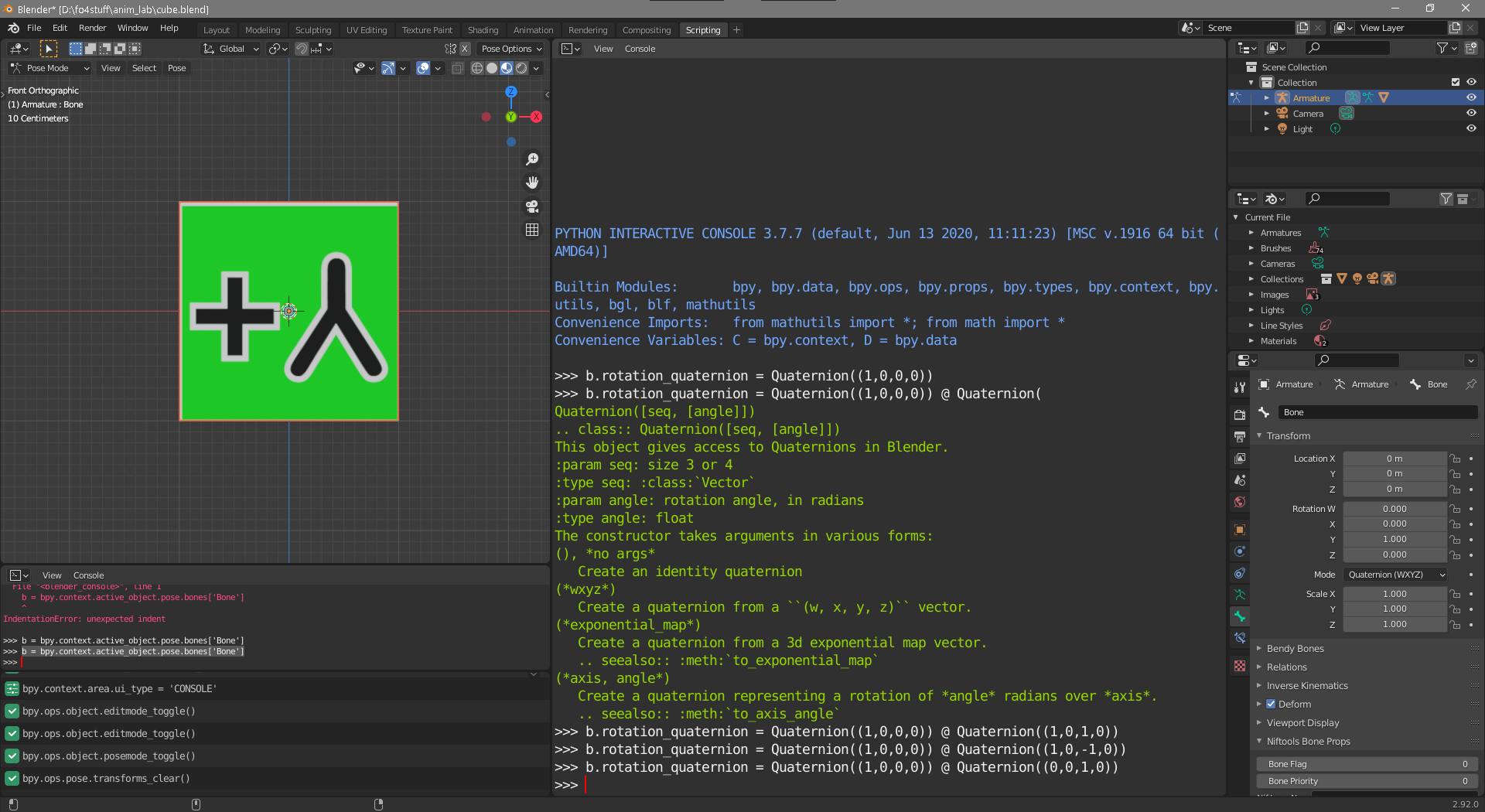The width and height of the screenshot is (1485, 812).
Task: Toggle the snapping magnet button
Action: (x=302, y=49)
